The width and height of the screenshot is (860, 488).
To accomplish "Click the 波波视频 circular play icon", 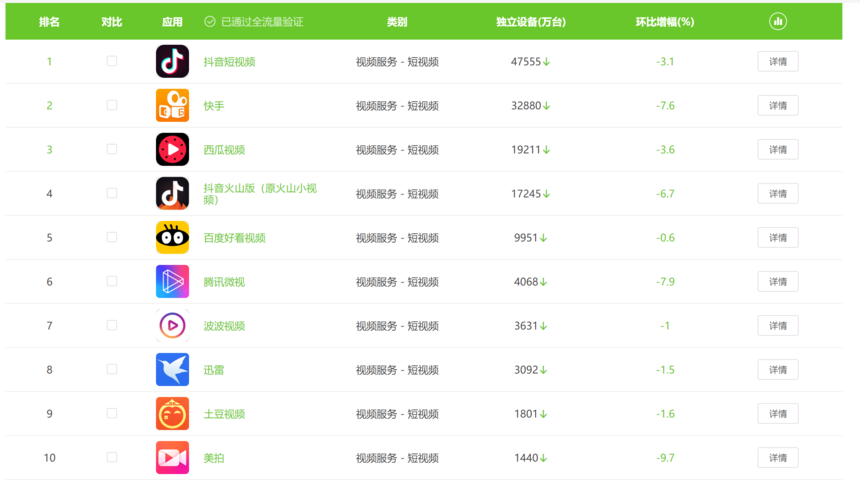I will click(x=172, y=326).
